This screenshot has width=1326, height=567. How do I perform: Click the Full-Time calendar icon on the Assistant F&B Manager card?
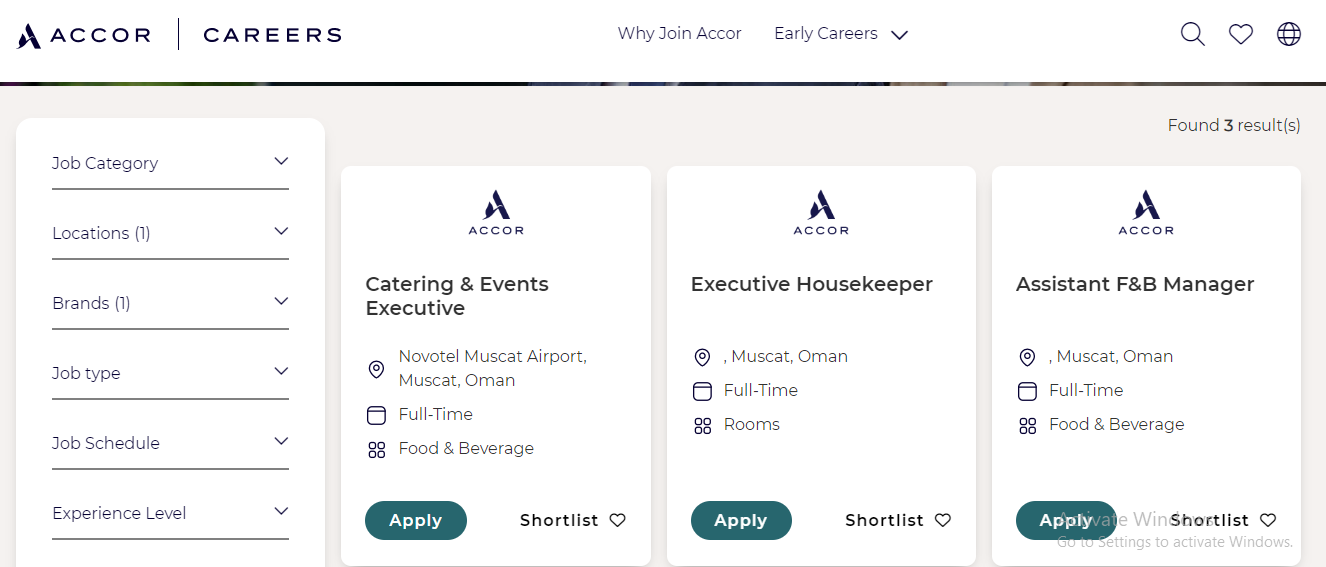point(1027,391)
